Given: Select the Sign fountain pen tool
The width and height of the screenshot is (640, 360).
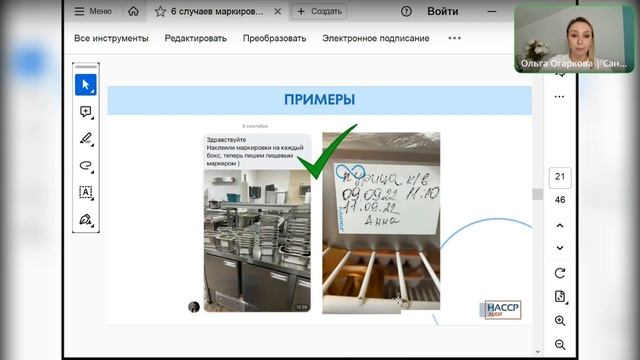Looking at the screenshot, I should pos(86,220).
